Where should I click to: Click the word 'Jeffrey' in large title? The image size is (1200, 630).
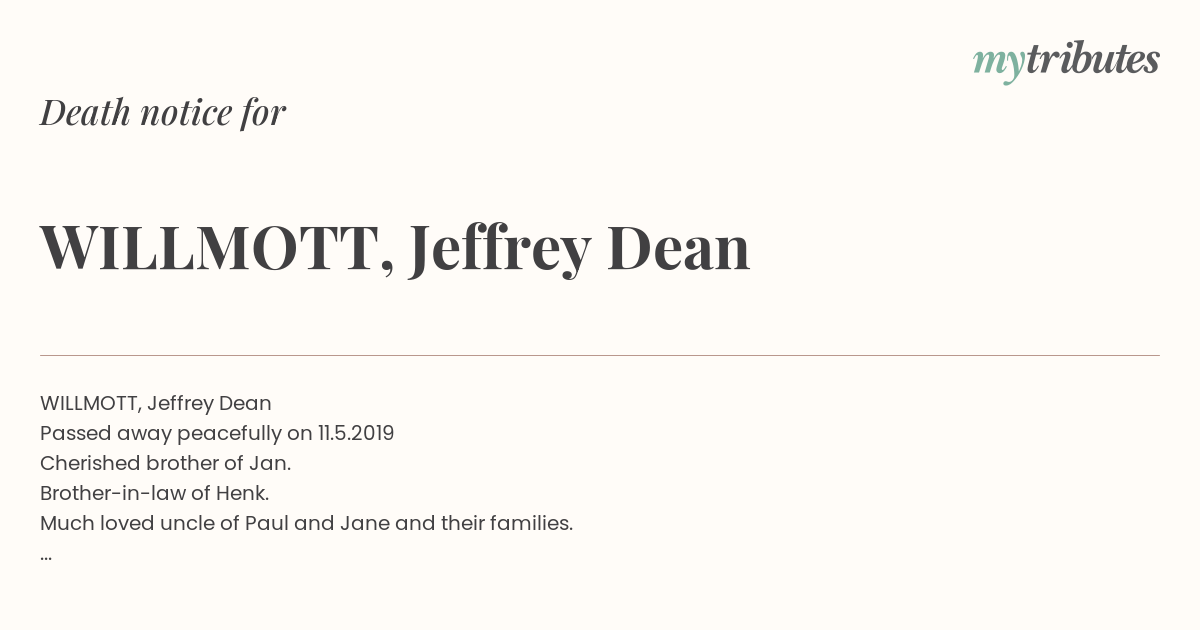click(x=499, y=249)
